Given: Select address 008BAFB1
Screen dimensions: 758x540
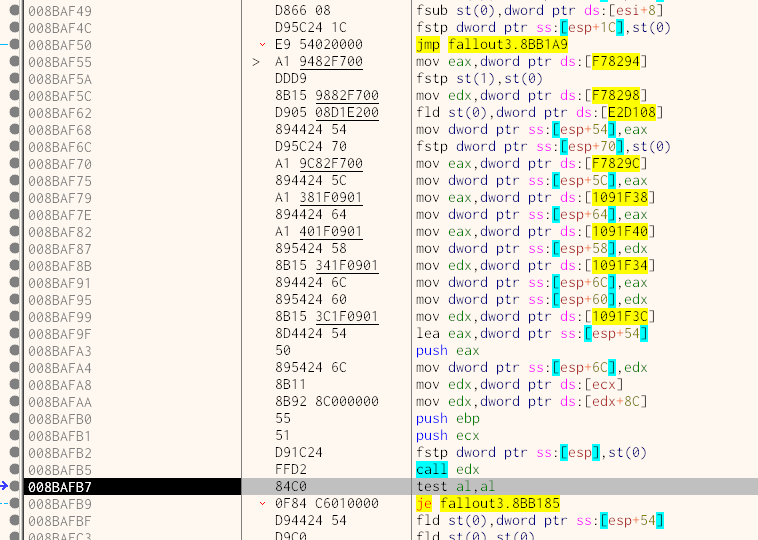Looking at the screenshot, I should (60, 436).
